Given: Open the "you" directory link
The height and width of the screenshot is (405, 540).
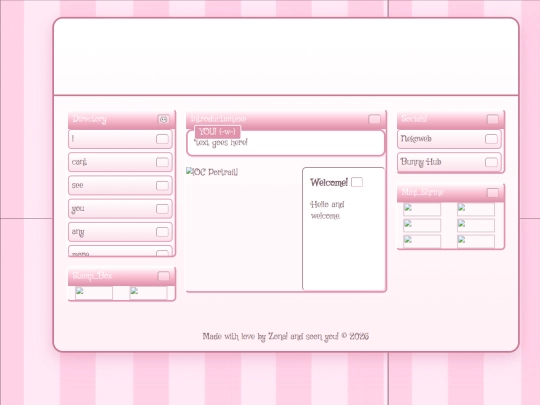Looking at the screenshot, I should click(120, 209).
